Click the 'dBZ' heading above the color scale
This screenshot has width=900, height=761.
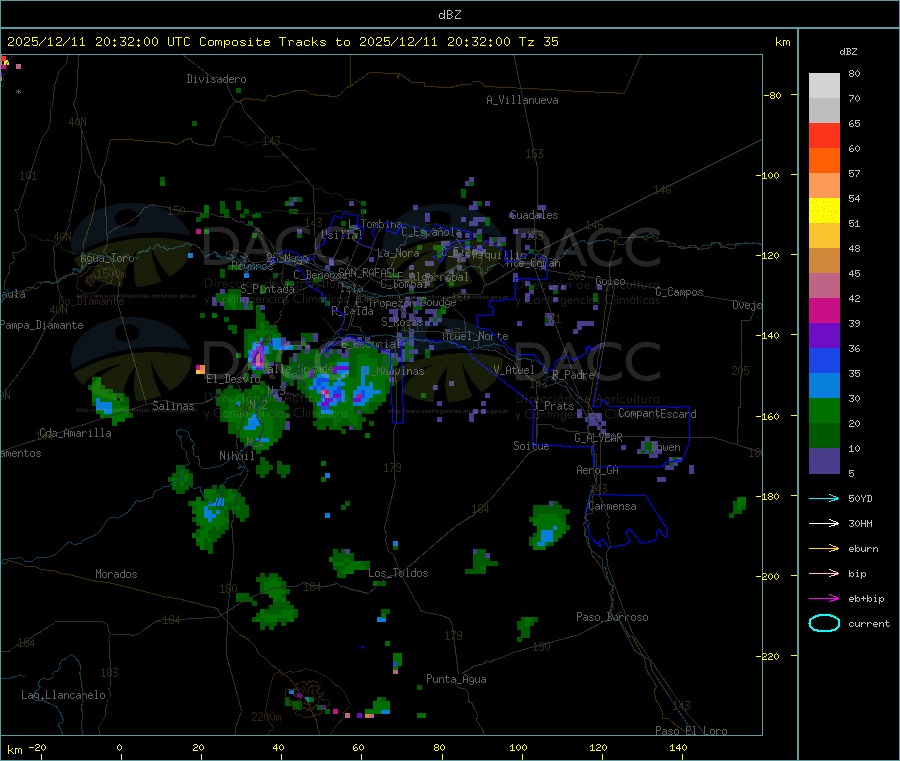pyautogui.click(x=848, y=52)
